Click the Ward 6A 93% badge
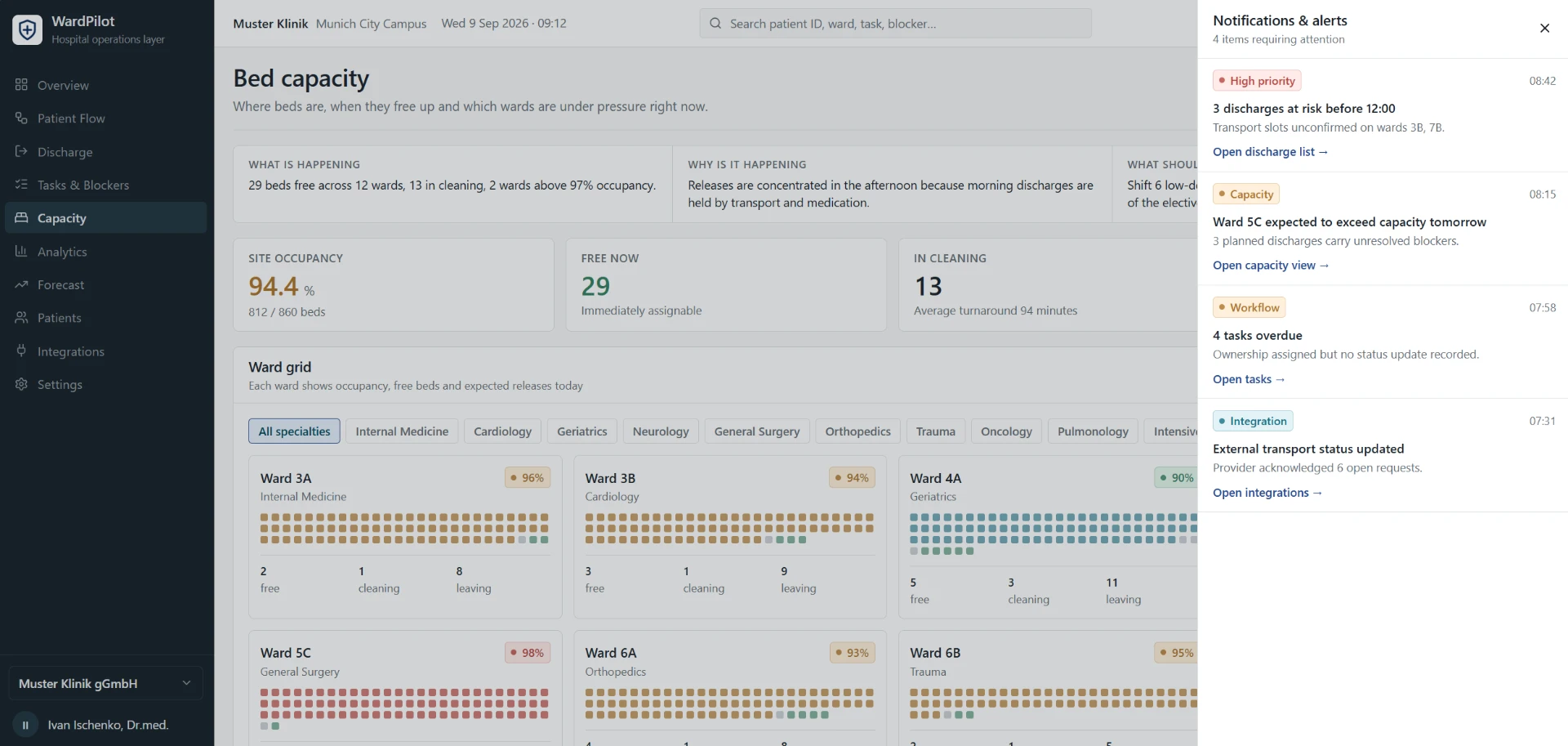 coord(852,653)
